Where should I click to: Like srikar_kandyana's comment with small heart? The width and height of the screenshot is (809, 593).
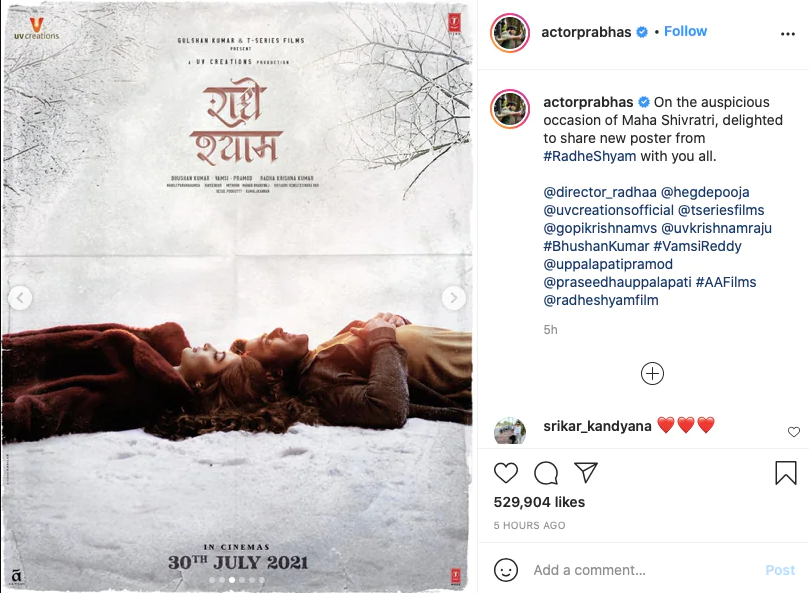pos(794,432)
